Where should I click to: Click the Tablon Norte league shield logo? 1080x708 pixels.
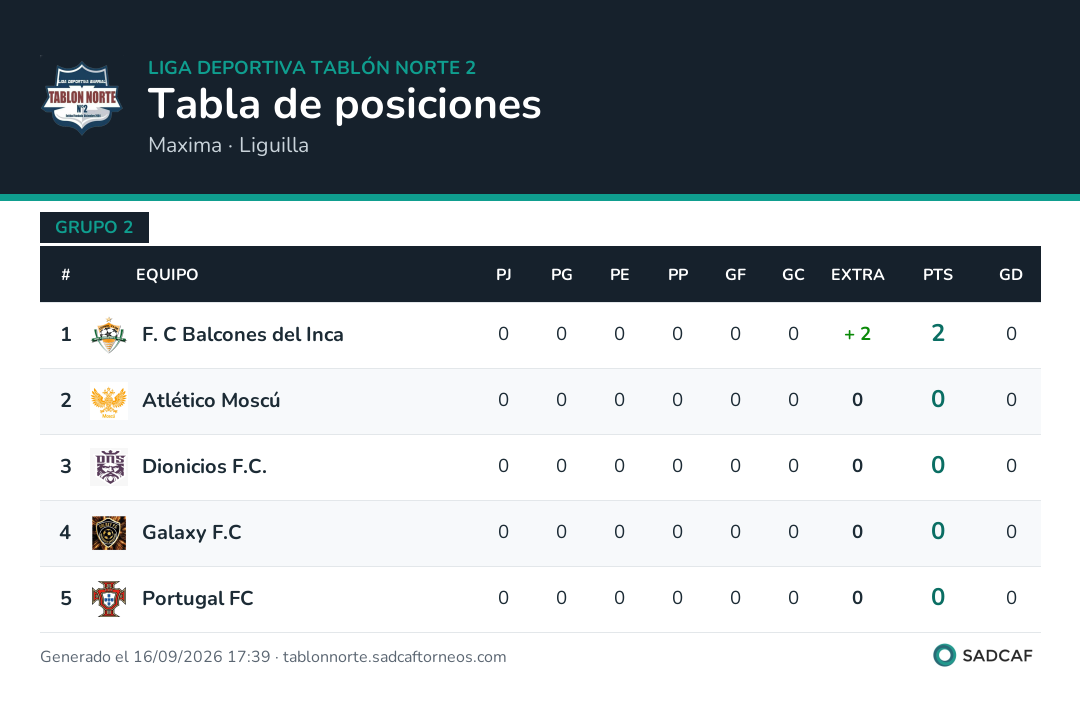click(x=82, y=97)
